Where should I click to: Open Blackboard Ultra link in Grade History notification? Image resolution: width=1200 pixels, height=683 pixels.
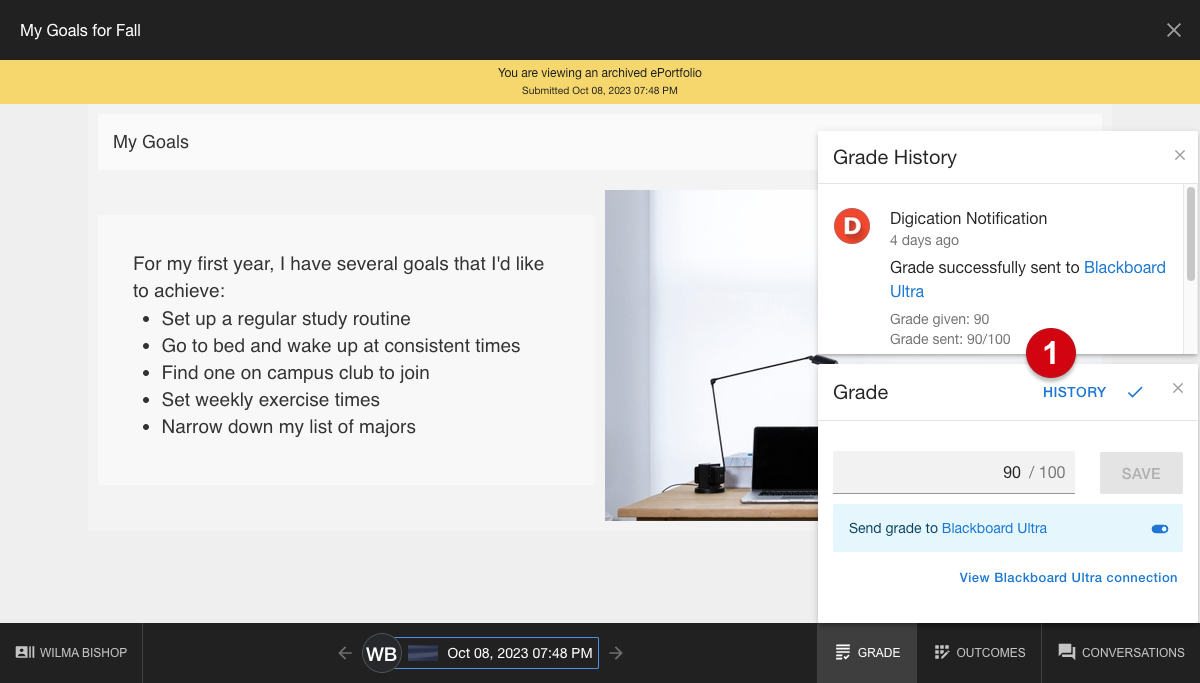[1028, 279]
